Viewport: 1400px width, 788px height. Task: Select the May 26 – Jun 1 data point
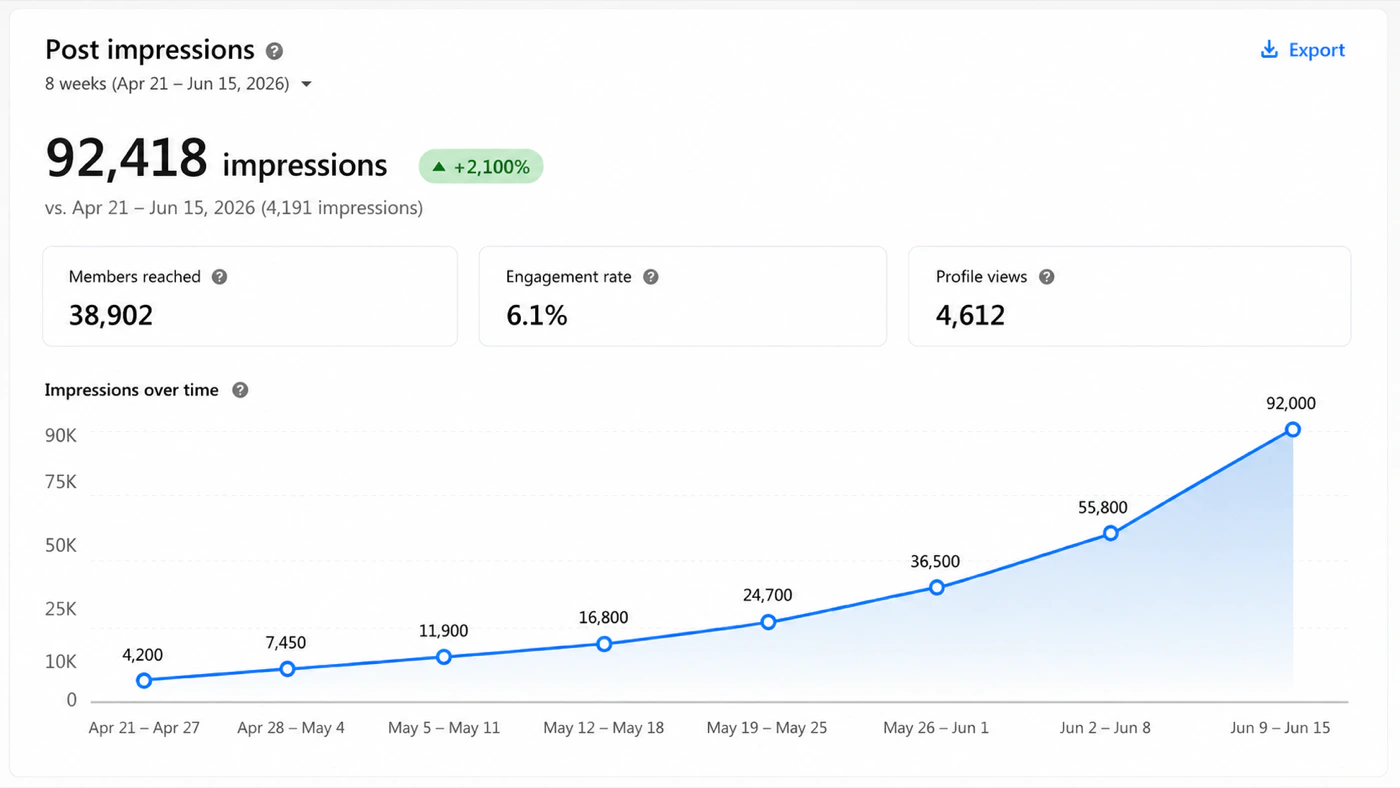point(936,588)
